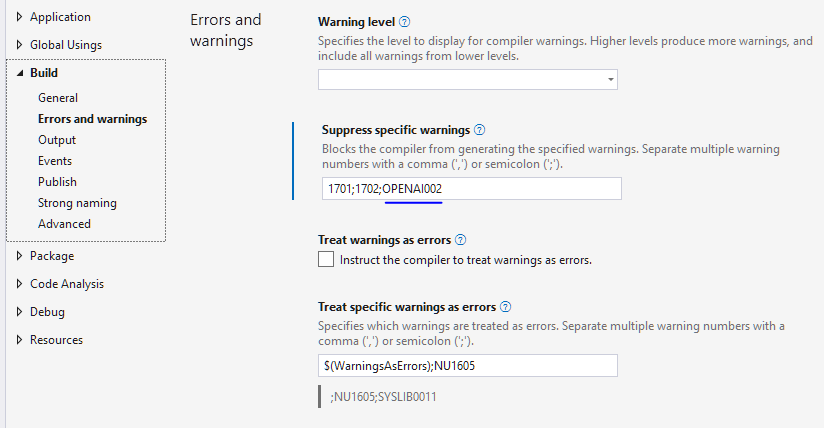Image resolution: width=824 pixels, height=428 pixels.
Task: Click help icon beside Suppress specific warnings
Action: point(480,130)
